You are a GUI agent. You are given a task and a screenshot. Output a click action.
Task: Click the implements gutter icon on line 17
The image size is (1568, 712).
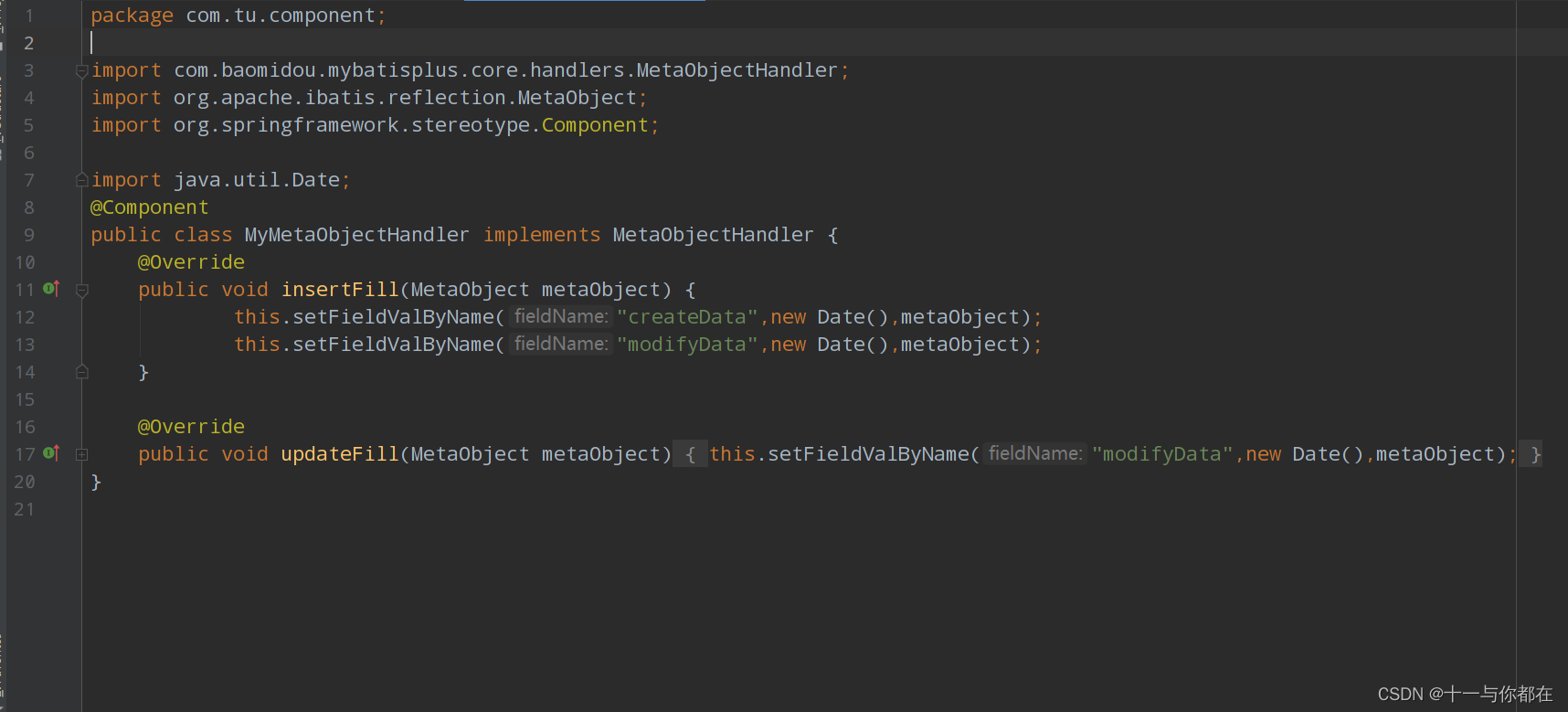click(51, 453)
